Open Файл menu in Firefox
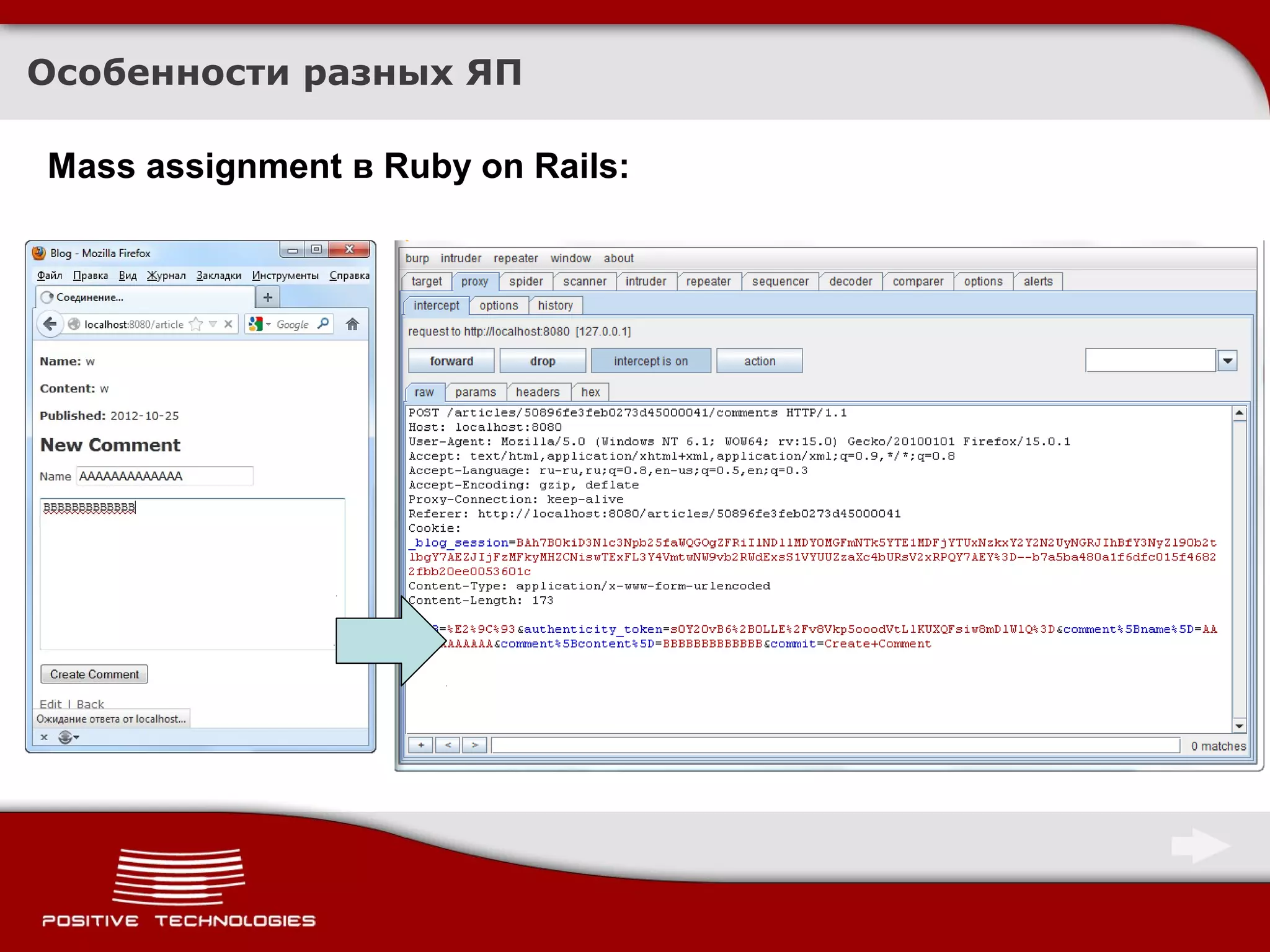 pyautogui.click(x=50, y=275)
